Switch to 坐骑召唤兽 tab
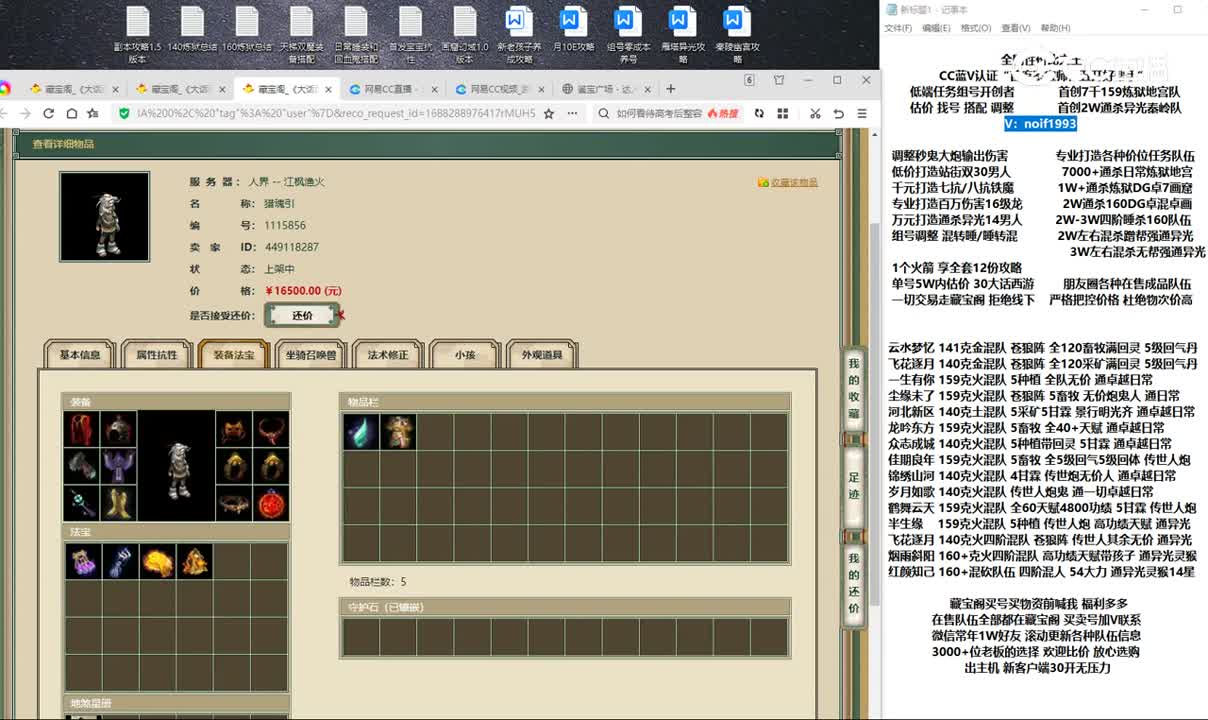The width and height of the screenshot is (1208, 720). [310, 355]
